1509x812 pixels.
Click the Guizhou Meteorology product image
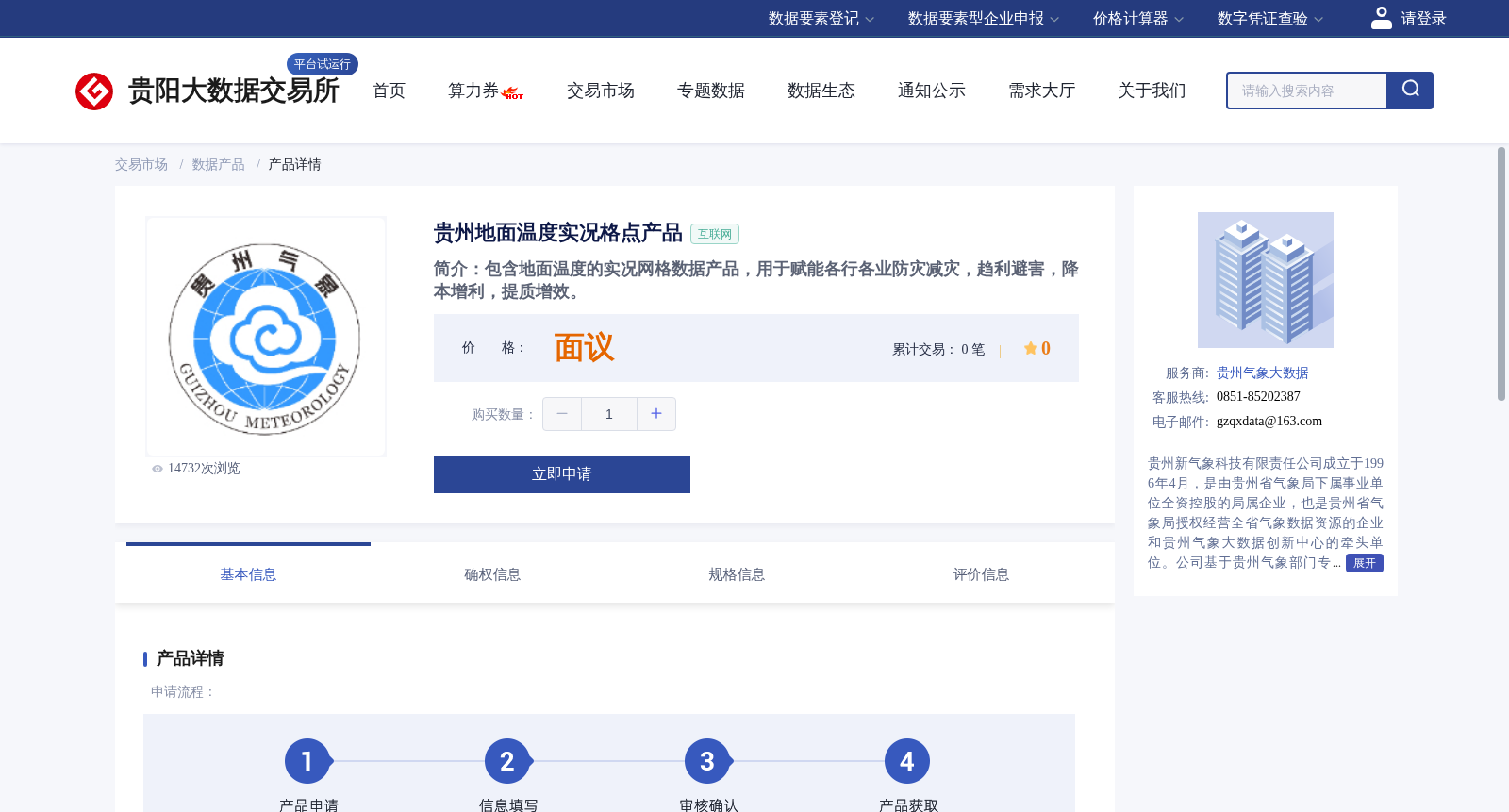point(266,337)
